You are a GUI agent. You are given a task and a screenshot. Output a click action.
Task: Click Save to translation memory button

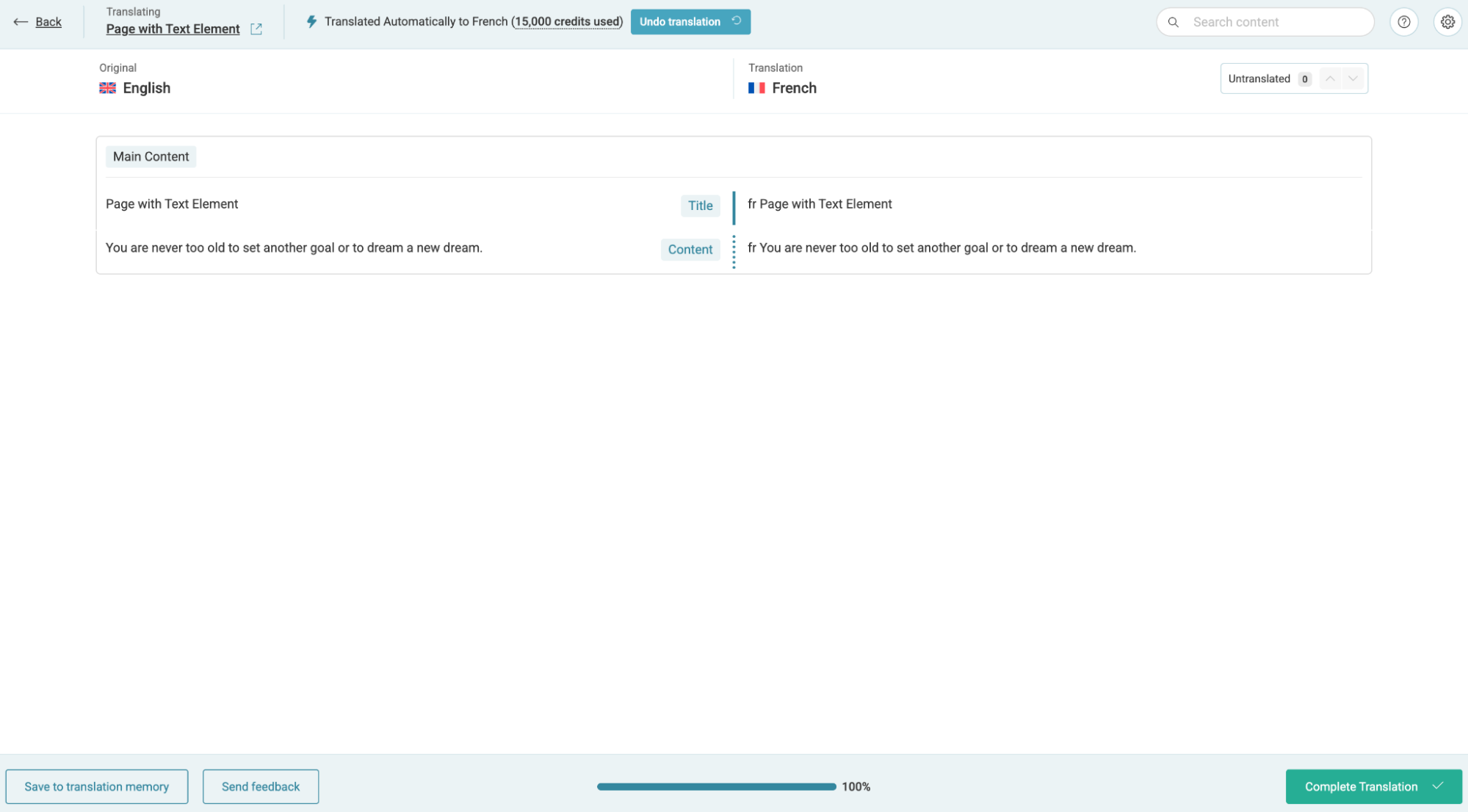click(x=97, y=786)
